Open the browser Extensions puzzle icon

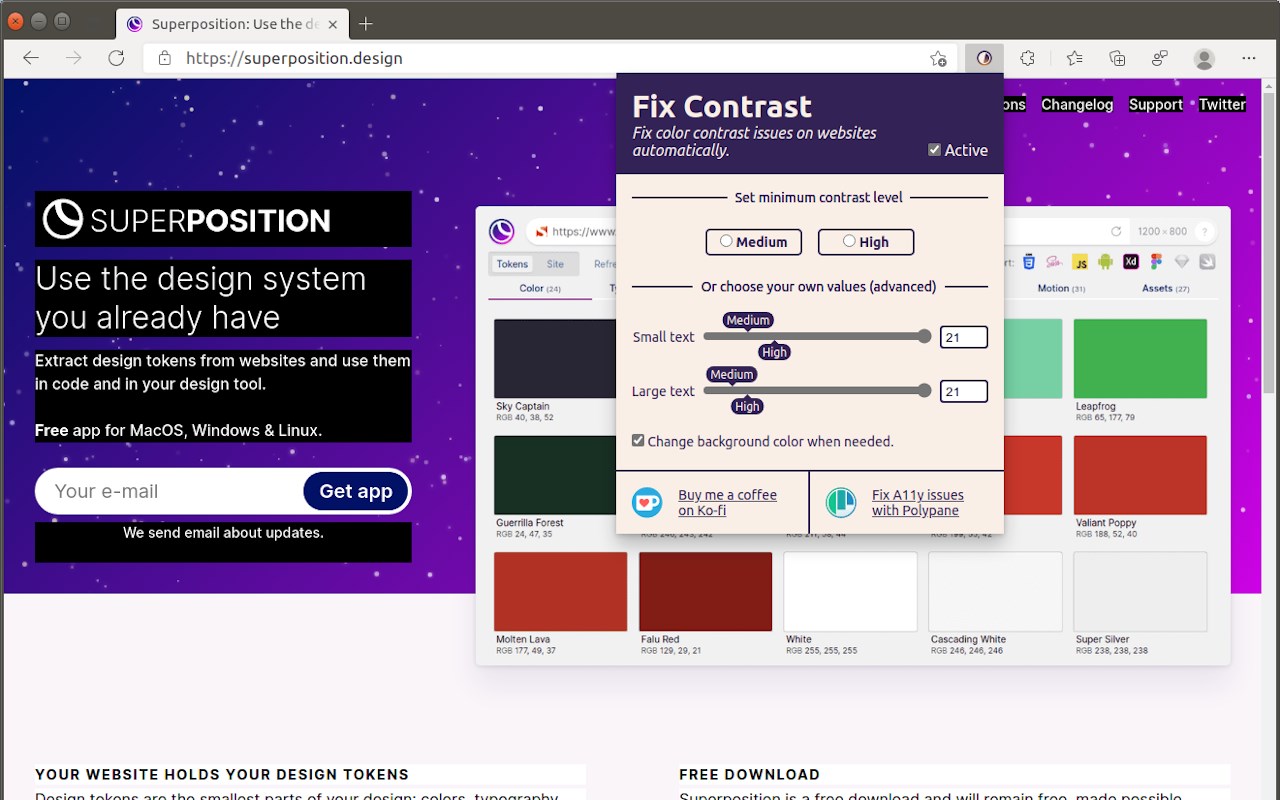click(1028, 58)
